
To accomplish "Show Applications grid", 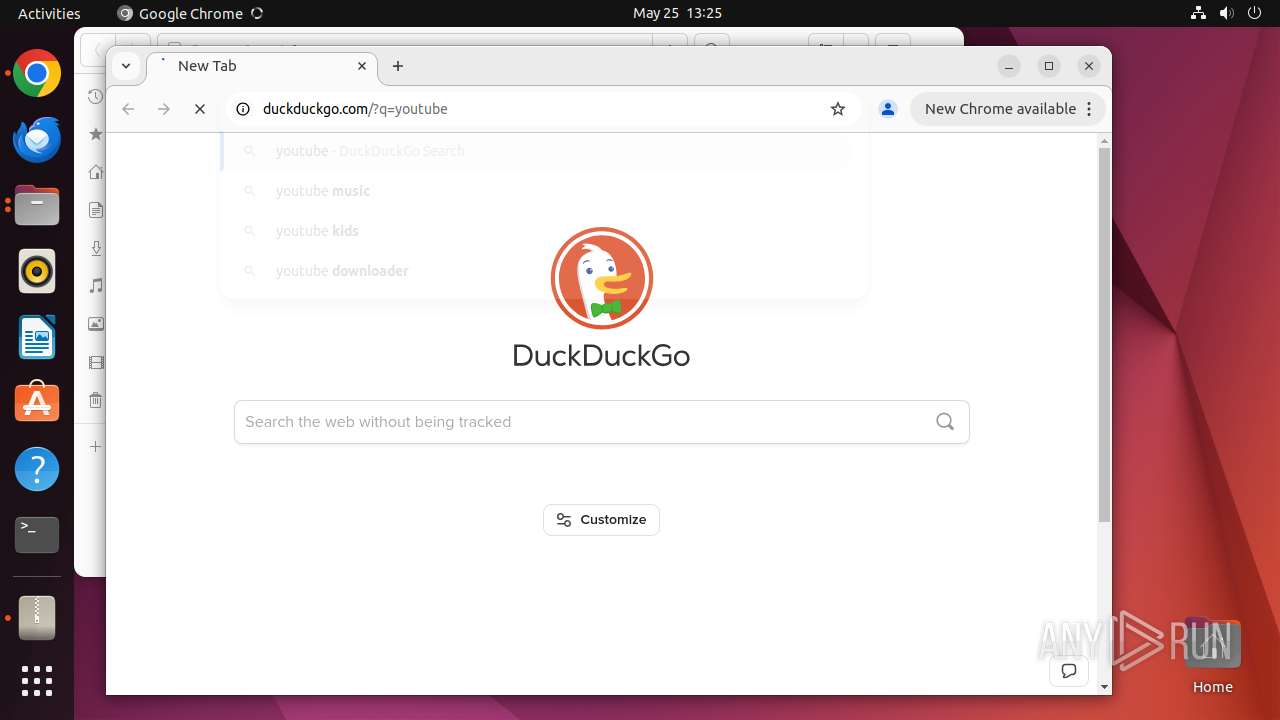I will point(37,681).
